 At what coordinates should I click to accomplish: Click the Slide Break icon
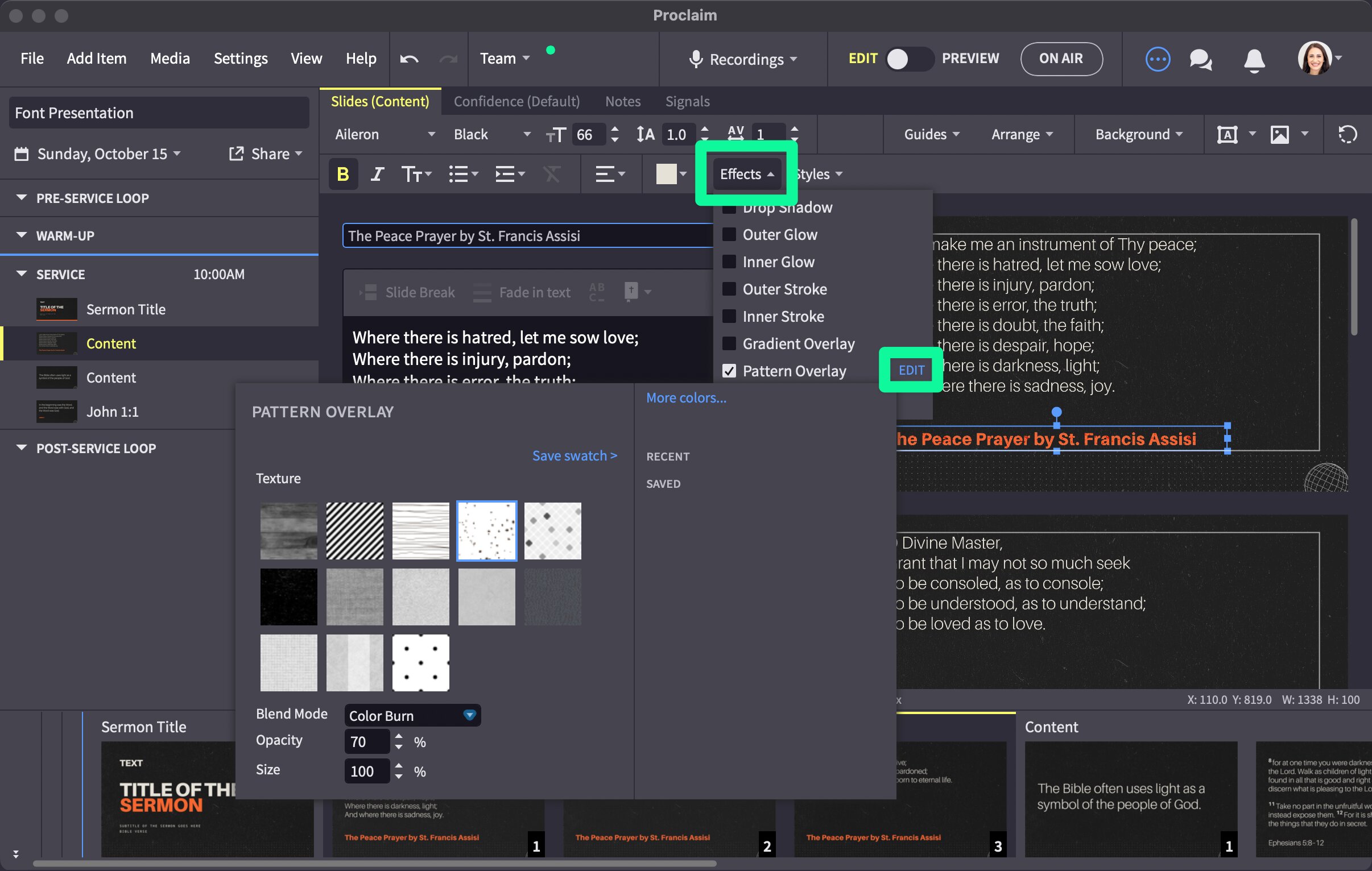[x=368, y=292]
